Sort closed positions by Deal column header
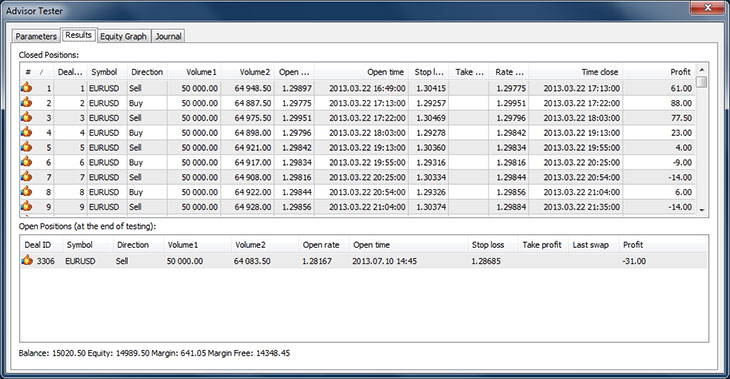This screenshot has height=379, width=730. [x=70, y=72]
